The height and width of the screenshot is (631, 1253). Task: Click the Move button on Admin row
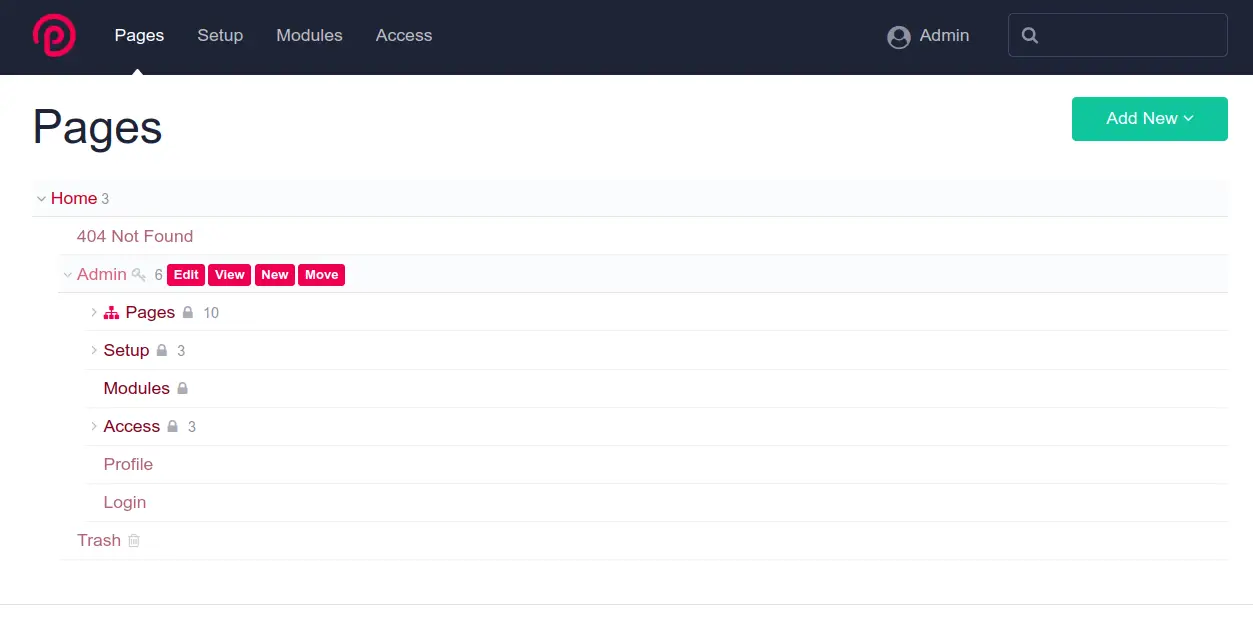pyautogui.click(x=321, y=275)
